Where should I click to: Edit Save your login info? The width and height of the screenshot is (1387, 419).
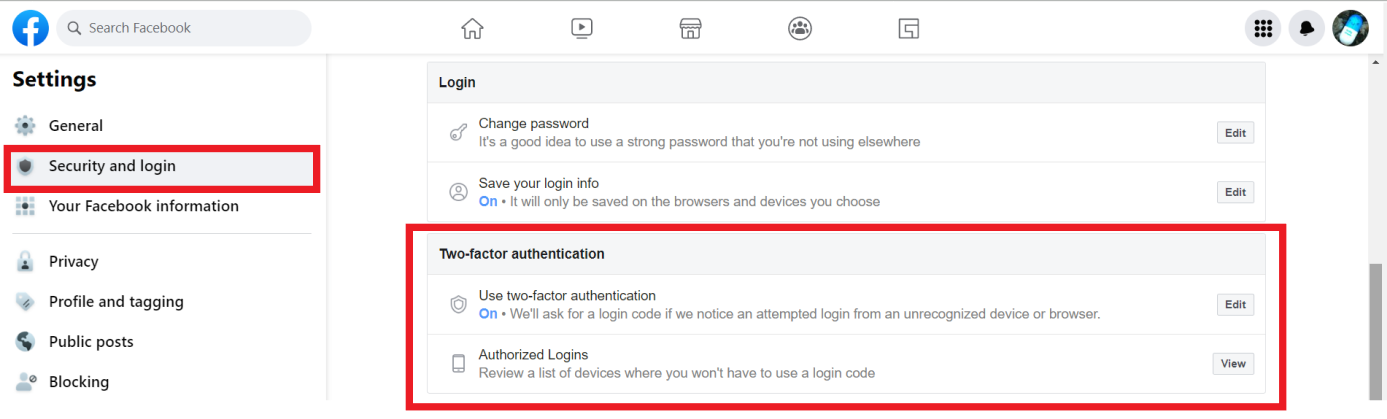(1235, 192)
